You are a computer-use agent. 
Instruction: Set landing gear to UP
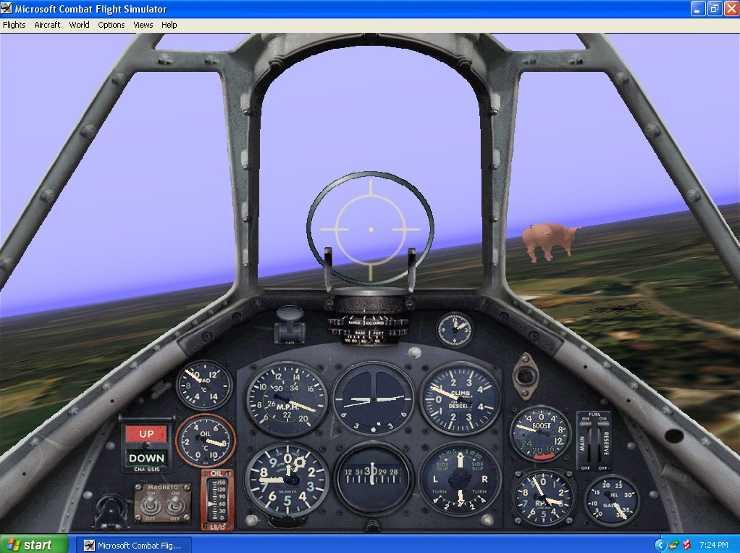[146, 434]
